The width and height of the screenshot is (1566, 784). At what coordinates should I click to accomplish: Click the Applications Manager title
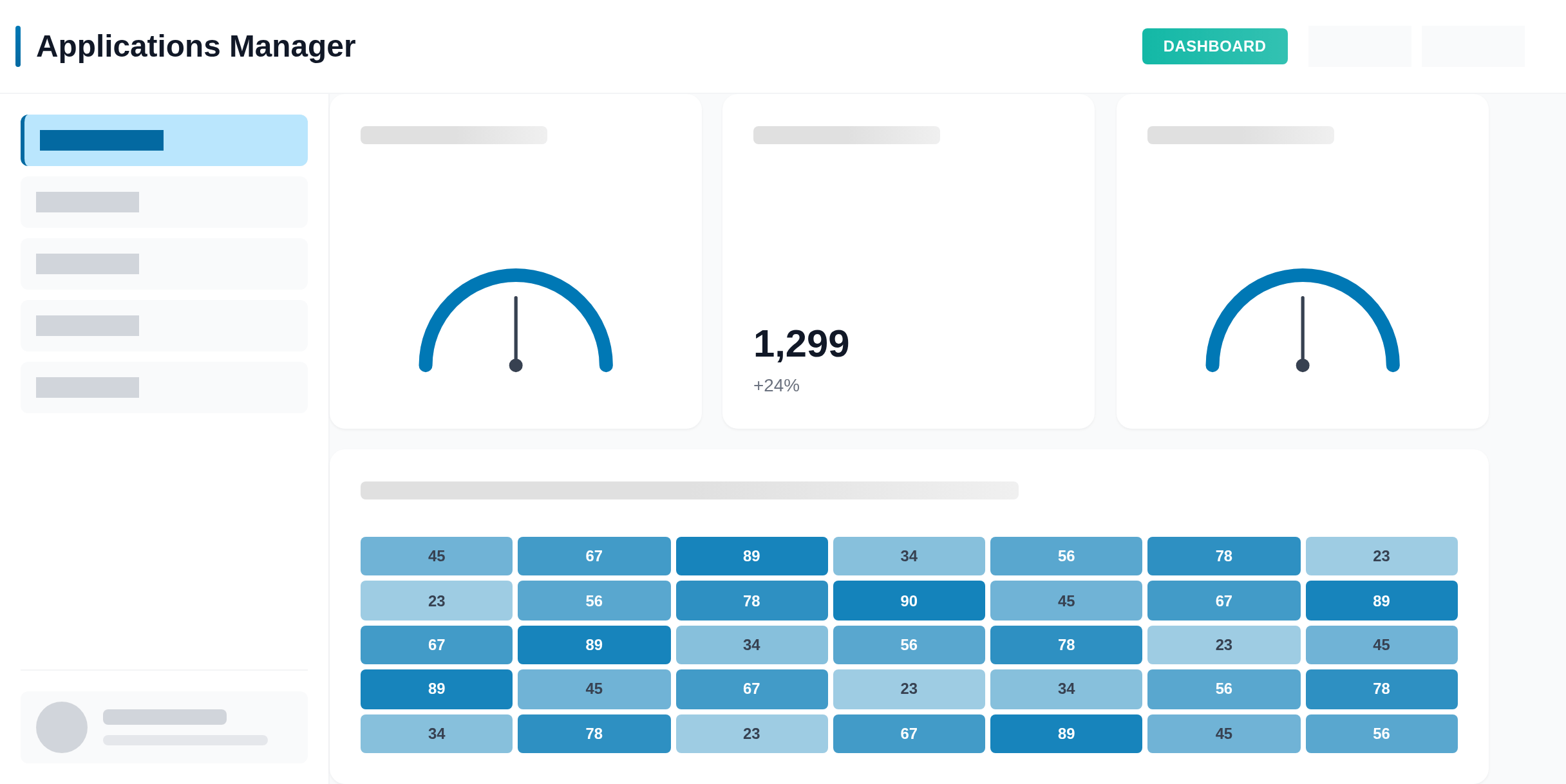pyautogui.click(x=196, y=46)
